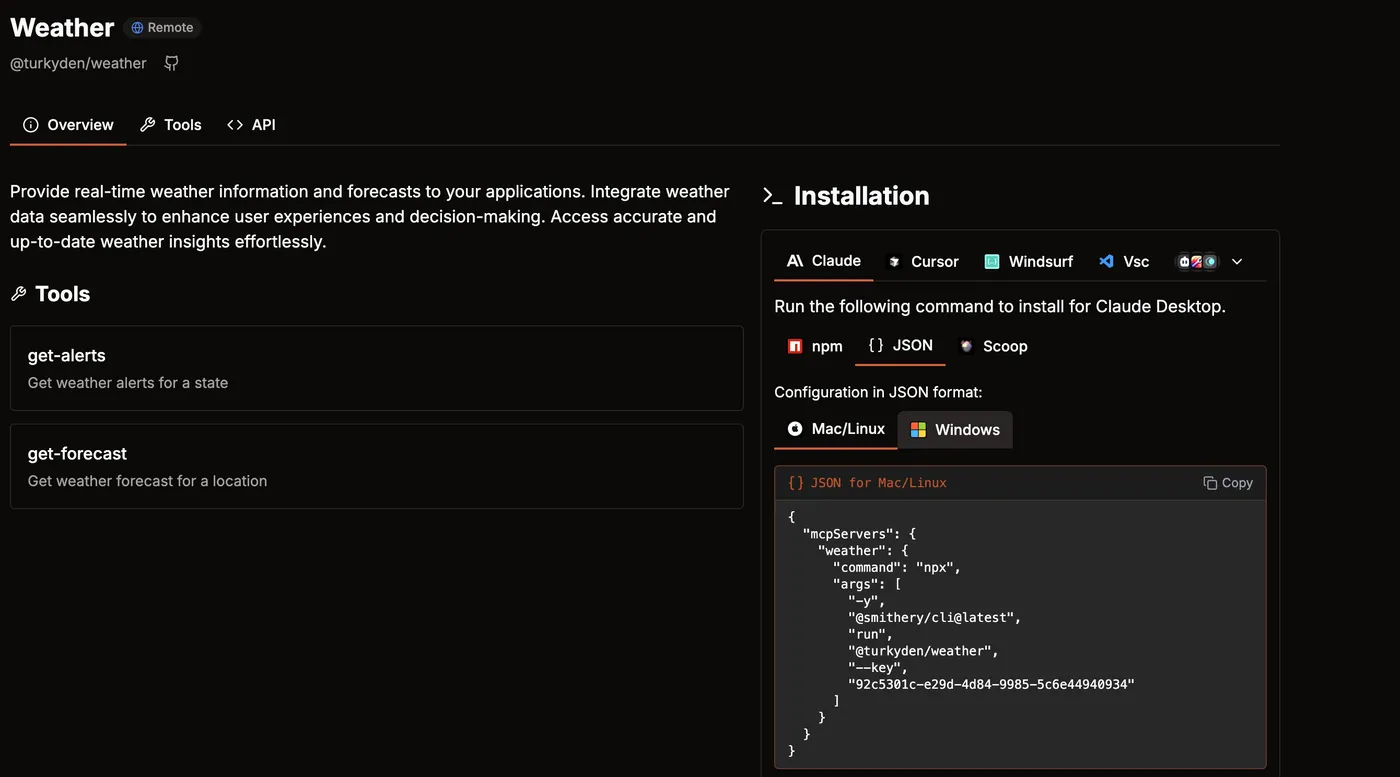Select the Cursor installation tab
The image size is (1400, 777).
tap(923, 262)
